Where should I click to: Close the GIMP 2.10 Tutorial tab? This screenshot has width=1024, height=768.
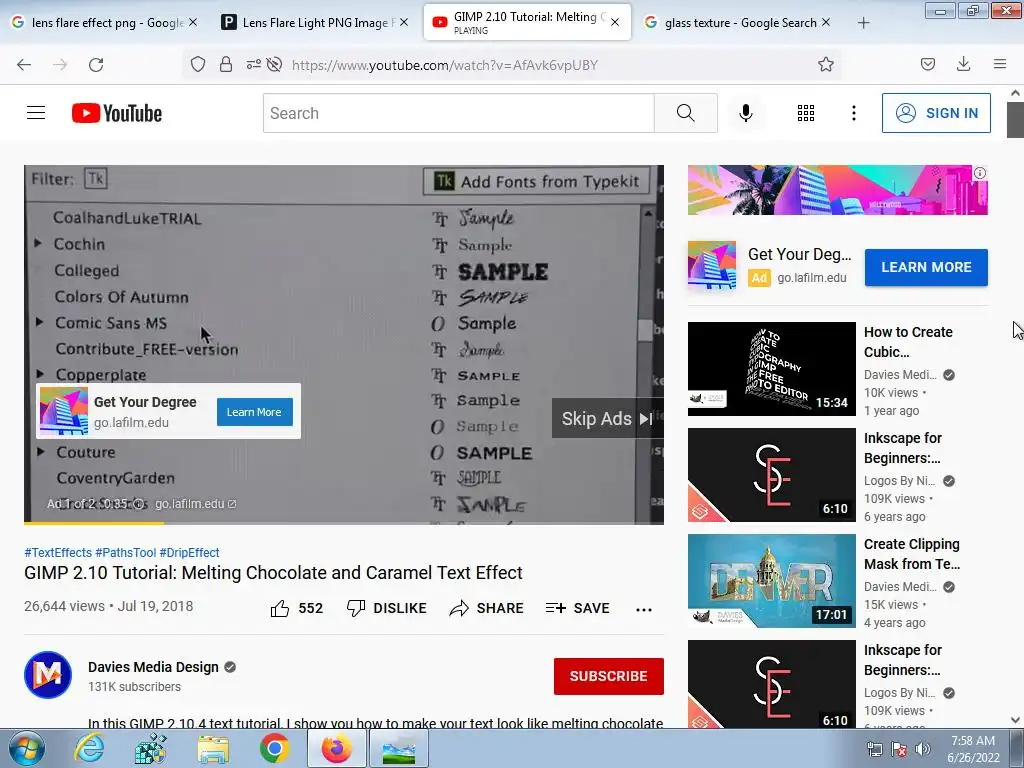pos(615,22)
